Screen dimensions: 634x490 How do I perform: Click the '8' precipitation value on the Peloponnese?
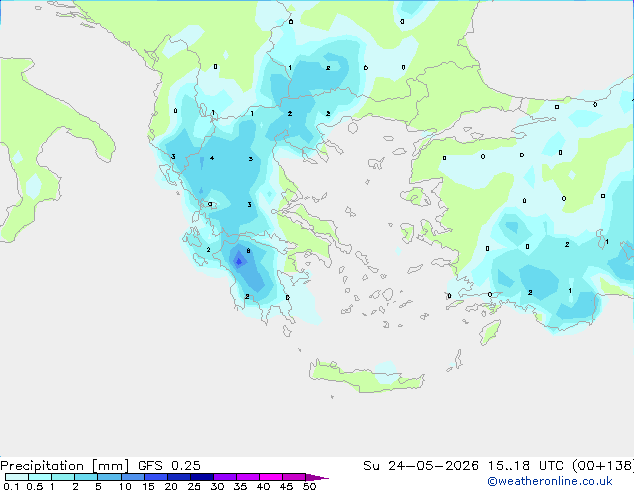click(248, 251)
